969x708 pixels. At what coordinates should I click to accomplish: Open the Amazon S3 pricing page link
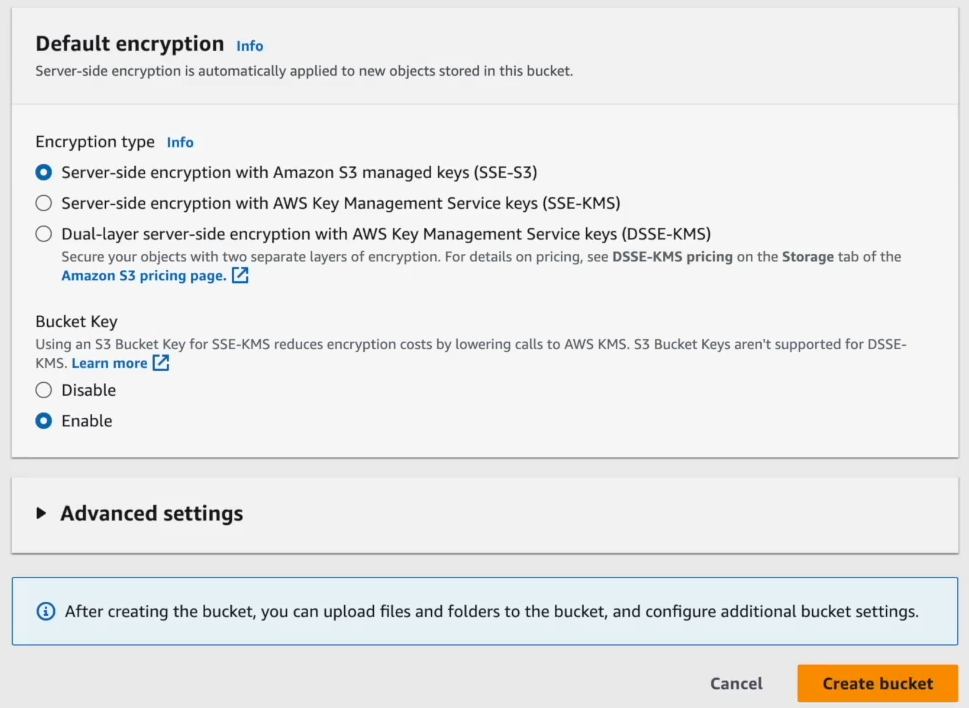click(x=145, y=275)
